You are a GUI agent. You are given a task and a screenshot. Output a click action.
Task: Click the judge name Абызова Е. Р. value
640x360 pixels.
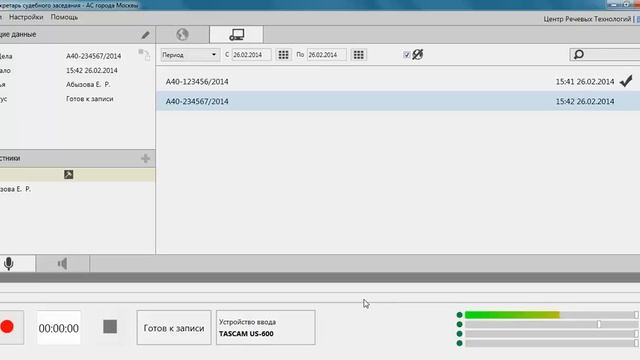point(88,84)
